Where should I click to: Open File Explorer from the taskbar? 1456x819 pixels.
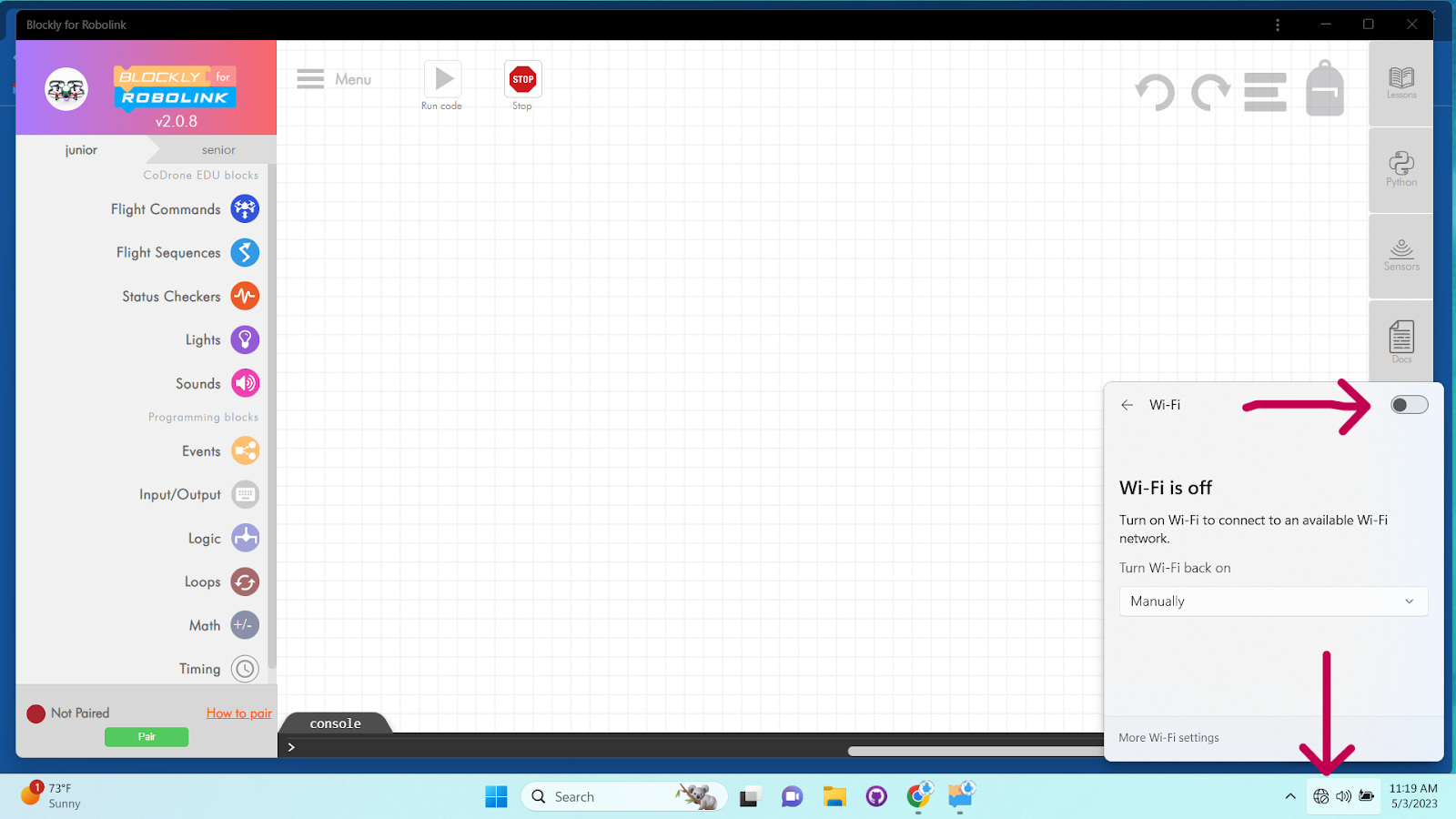(834, 797)
